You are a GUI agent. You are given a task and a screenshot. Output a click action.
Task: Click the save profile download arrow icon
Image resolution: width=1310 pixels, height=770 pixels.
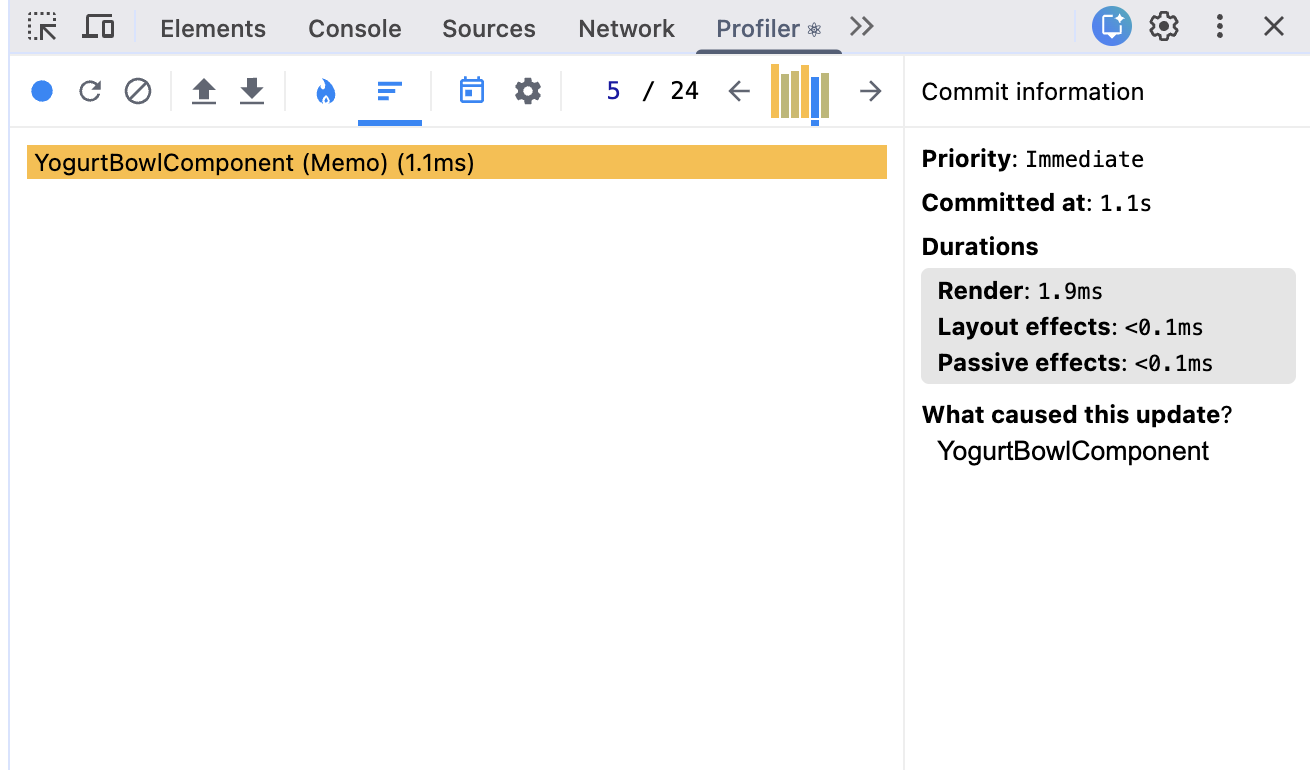tap(252, 92)
